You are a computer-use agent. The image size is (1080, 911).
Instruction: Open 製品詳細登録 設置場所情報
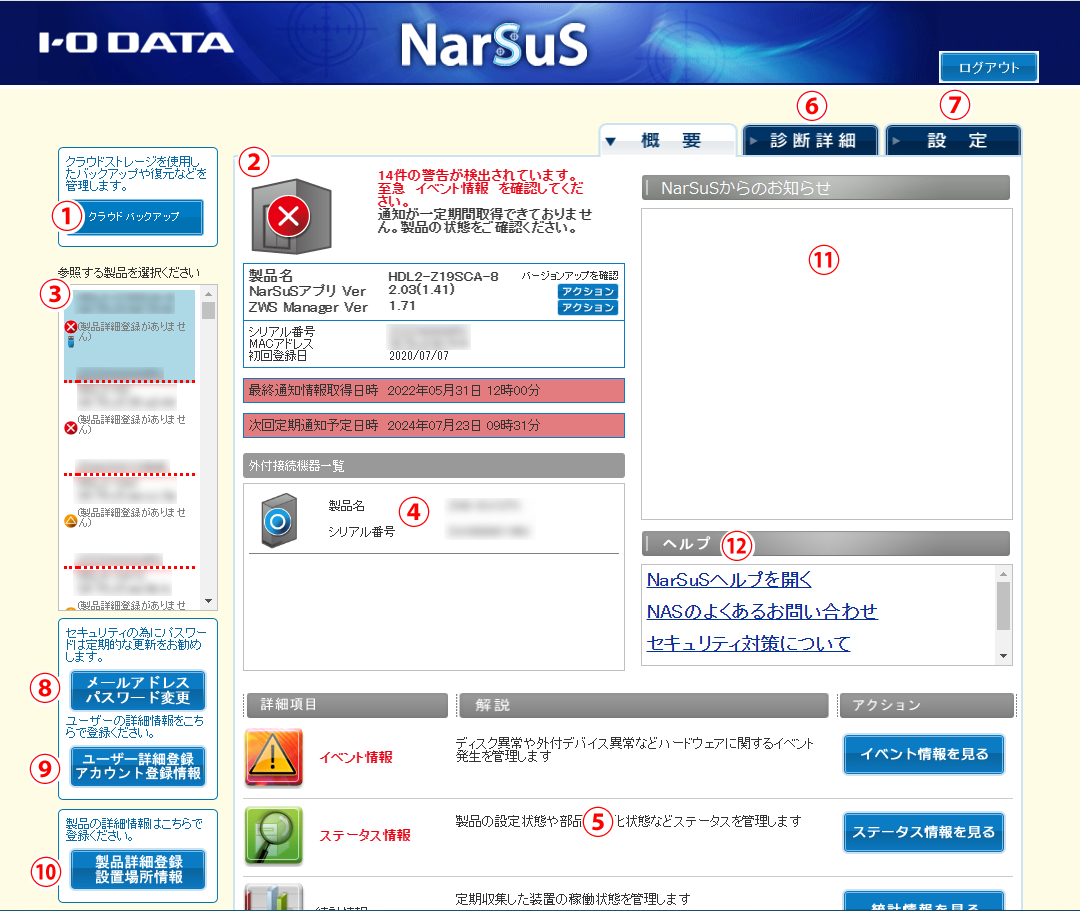(138, 870)
